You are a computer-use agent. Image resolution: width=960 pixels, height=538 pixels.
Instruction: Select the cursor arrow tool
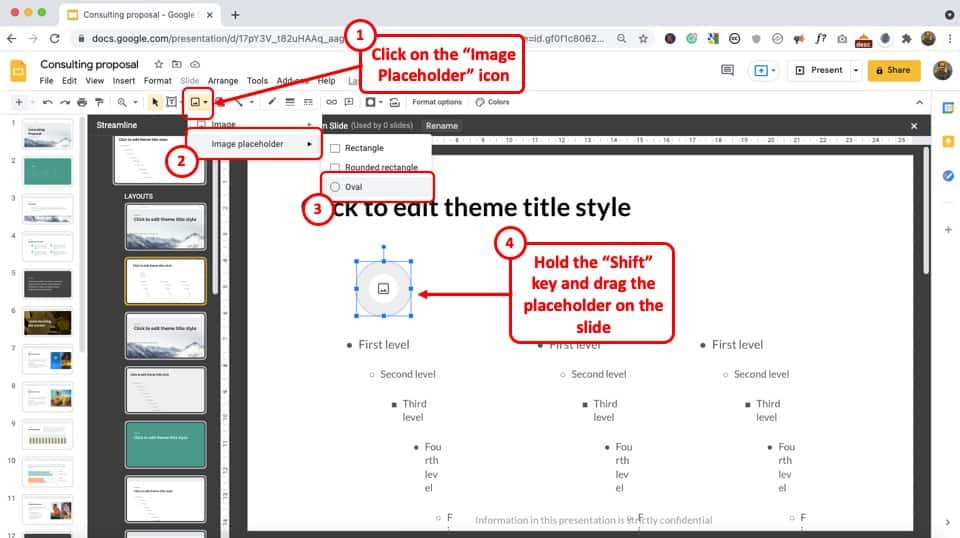tap(155, 102)
